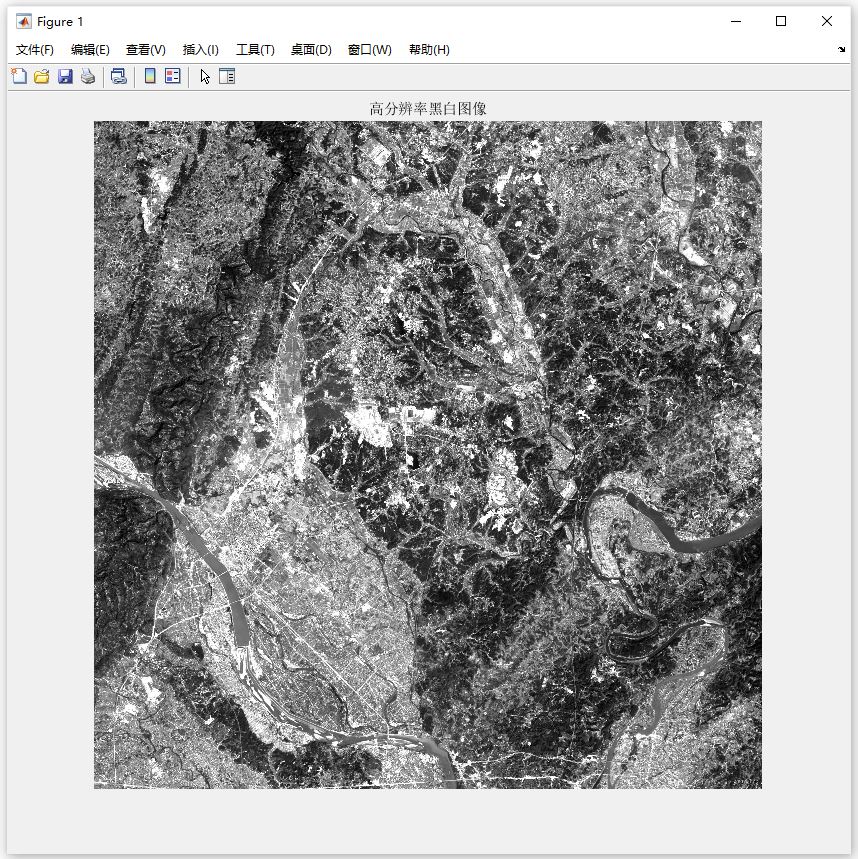Click the Link Plot toolbar icon

[118, 76]
